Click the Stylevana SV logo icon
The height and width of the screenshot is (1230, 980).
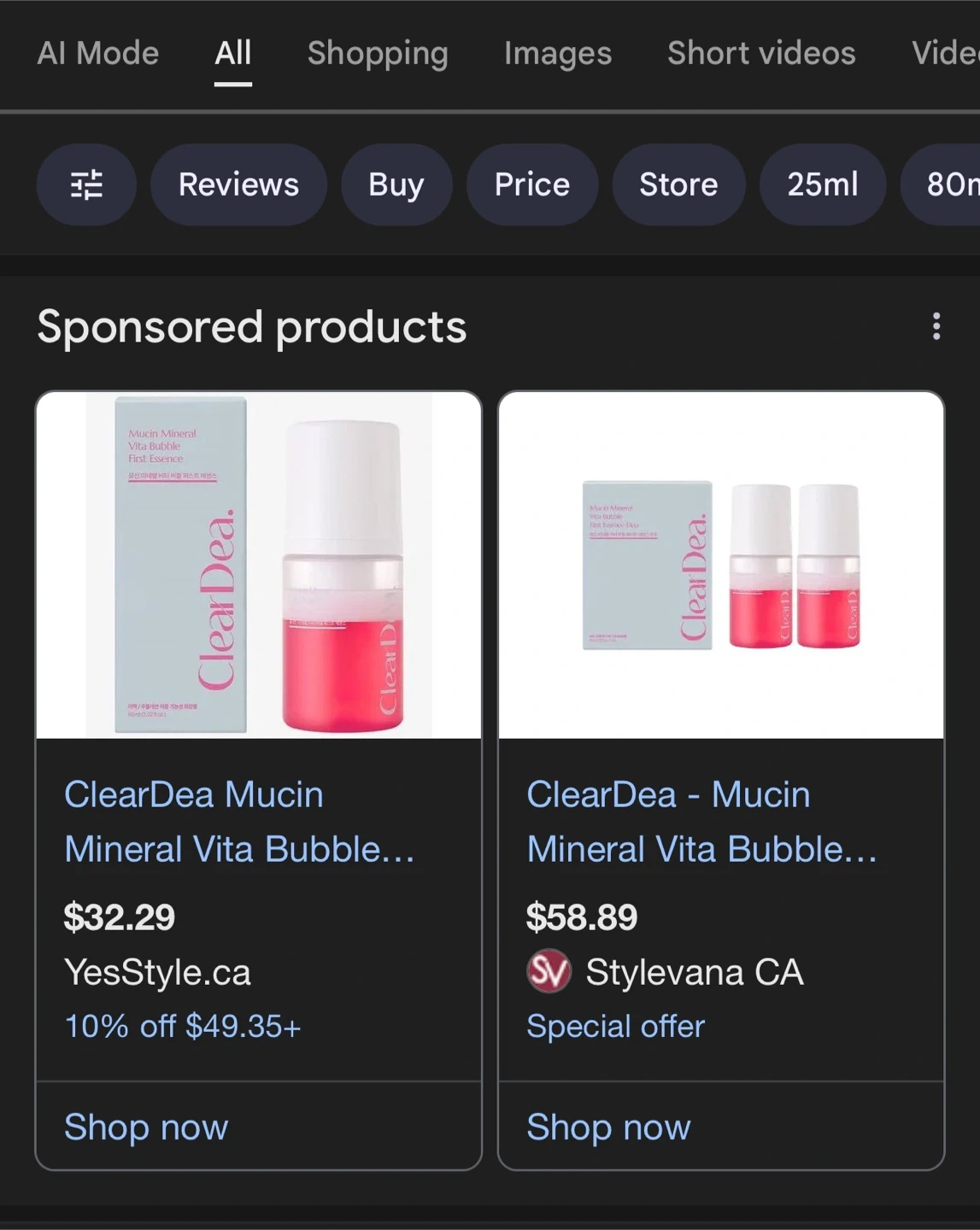(x=549, y=972)
